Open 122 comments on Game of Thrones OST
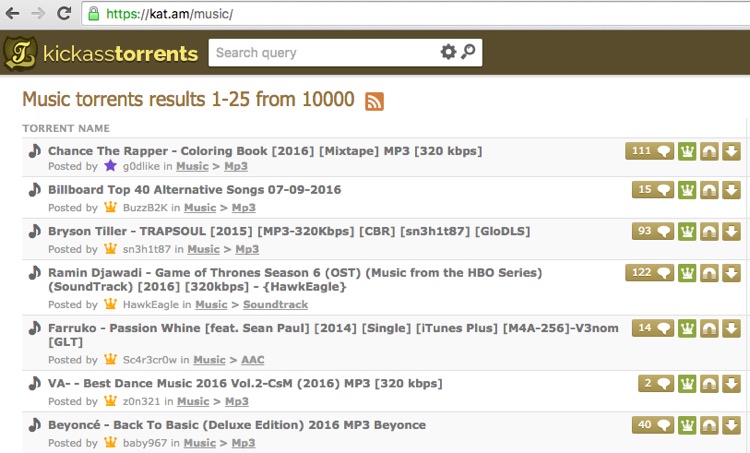The height and width of the screenshot is (453, 750). pos(650,273)
